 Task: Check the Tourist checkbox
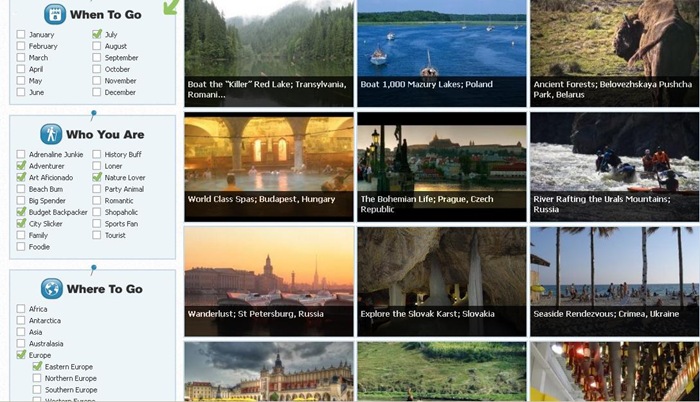pyautogui.click(x=96, y=235)
